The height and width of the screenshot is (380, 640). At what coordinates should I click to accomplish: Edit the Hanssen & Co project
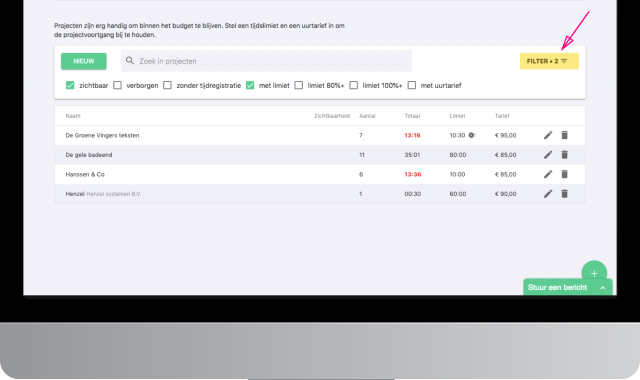[548, 174]
